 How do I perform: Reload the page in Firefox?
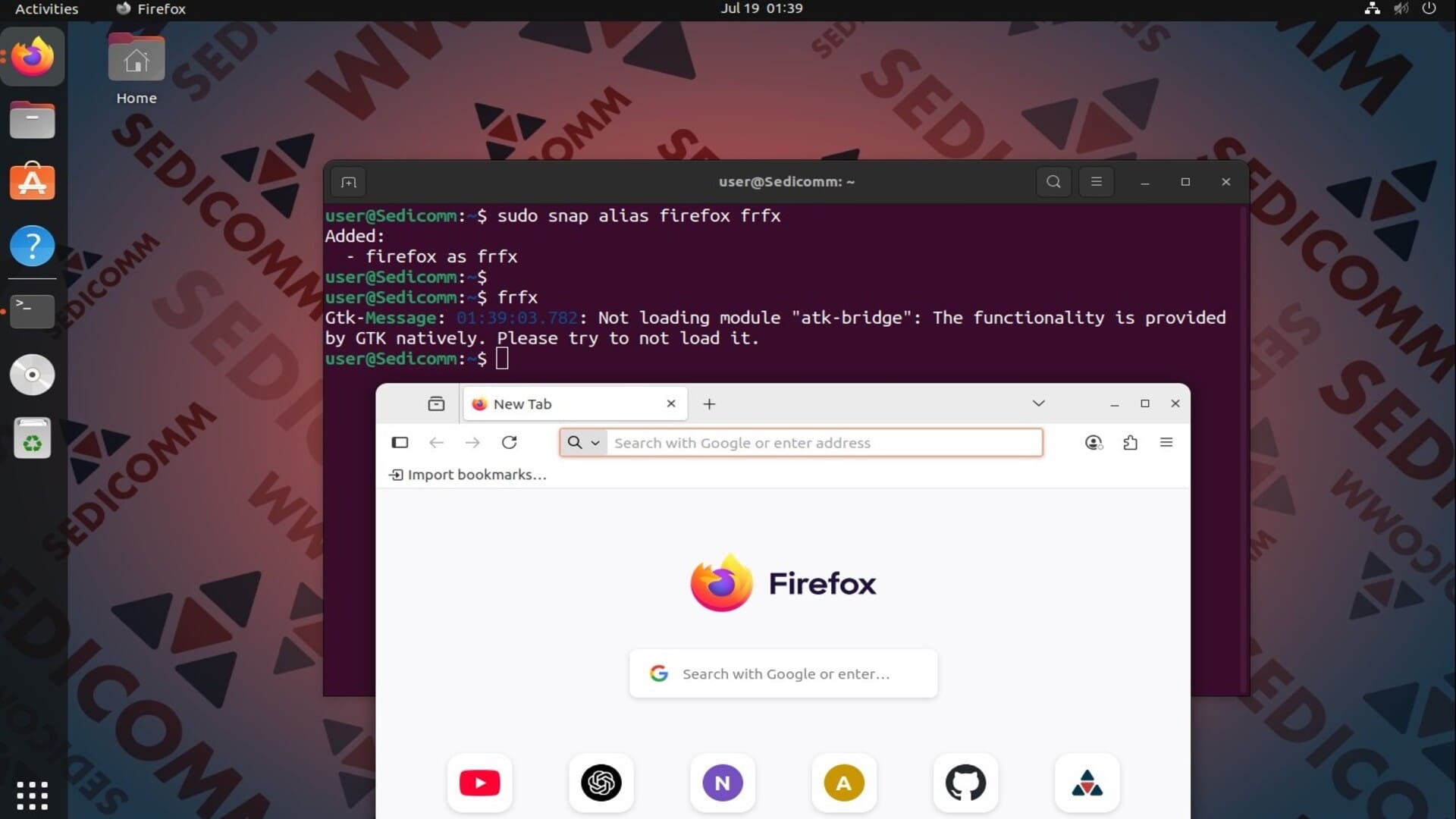point(510,442)
